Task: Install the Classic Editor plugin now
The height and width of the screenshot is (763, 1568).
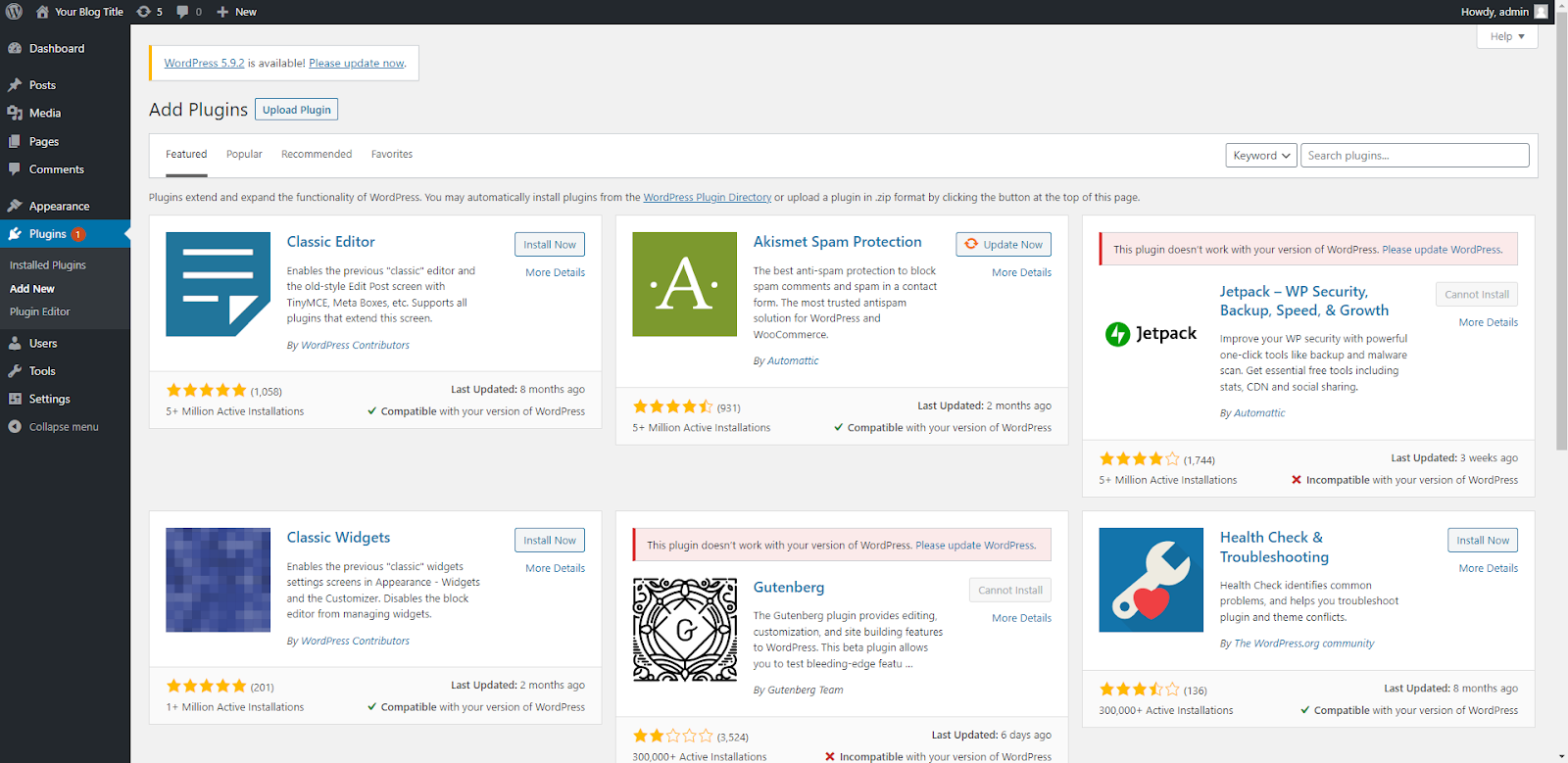Action: 550,245
